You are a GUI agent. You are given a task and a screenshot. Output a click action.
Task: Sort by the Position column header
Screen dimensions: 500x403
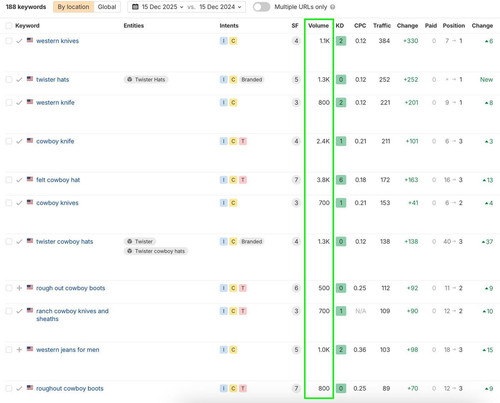(454, 26)
